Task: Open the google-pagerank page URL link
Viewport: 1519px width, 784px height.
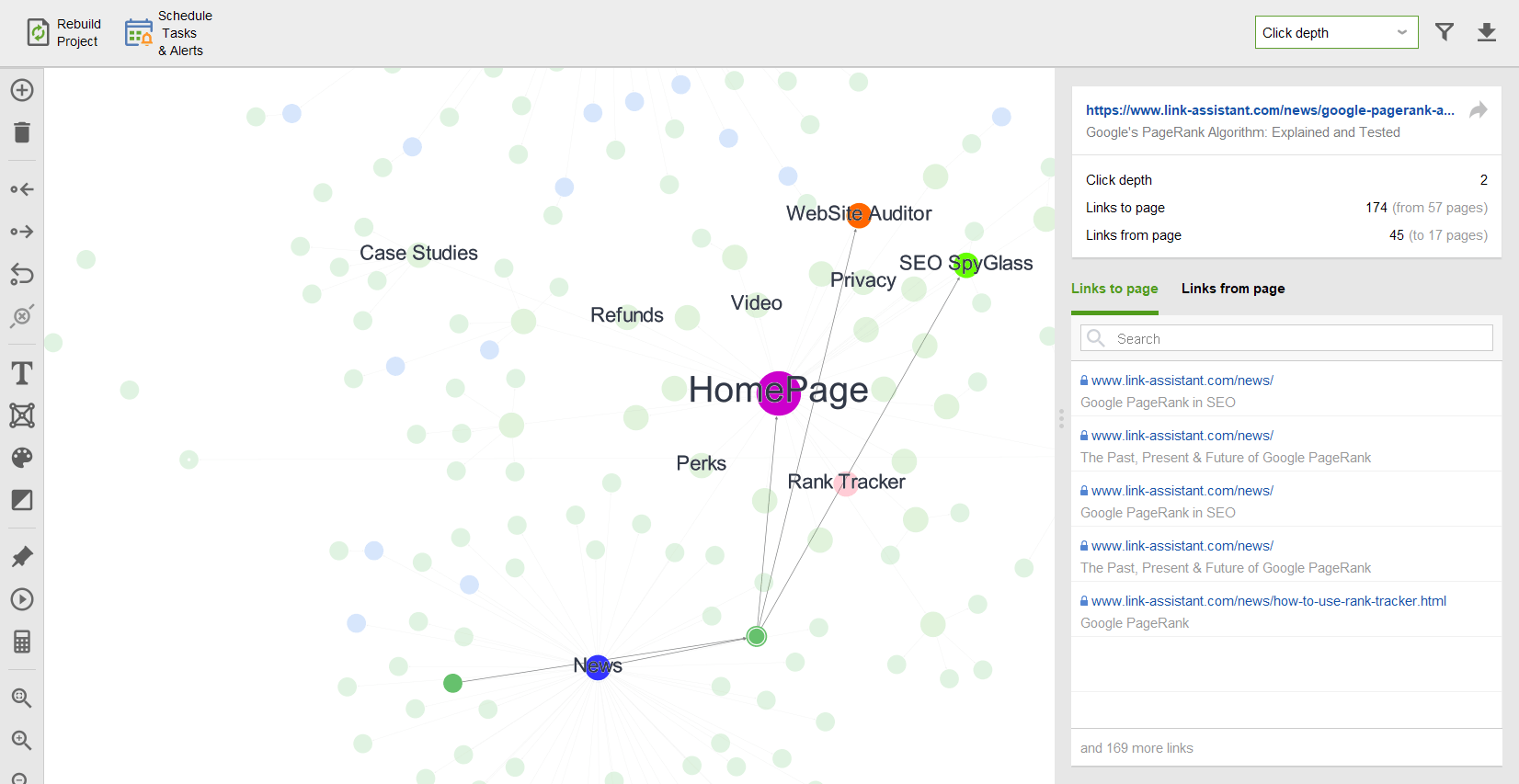Action: [x=1270, y=110]
